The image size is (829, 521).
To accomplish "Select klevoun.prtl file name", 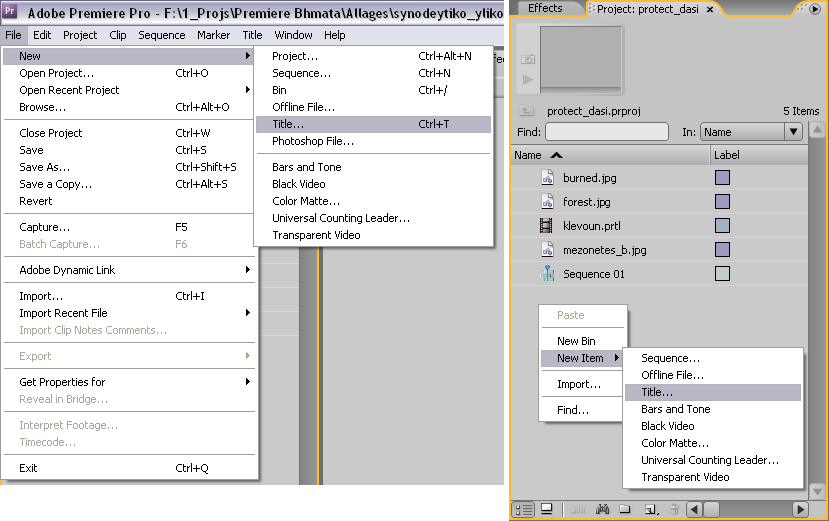I will (x=592, y=226).
